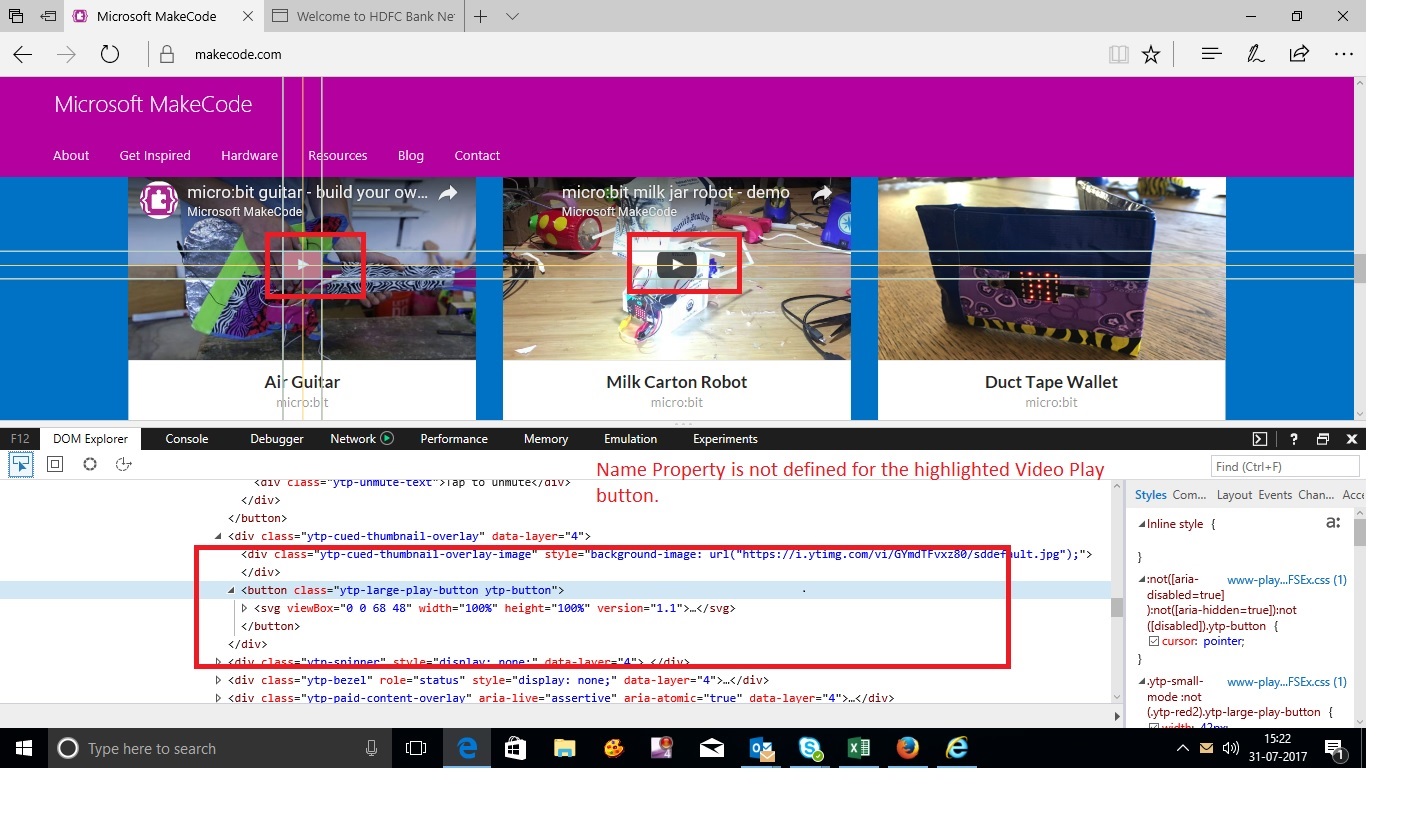Undock DevTools into a separate window
The width and height of the screenshot is (1428, 813).
coord(1322,438)
